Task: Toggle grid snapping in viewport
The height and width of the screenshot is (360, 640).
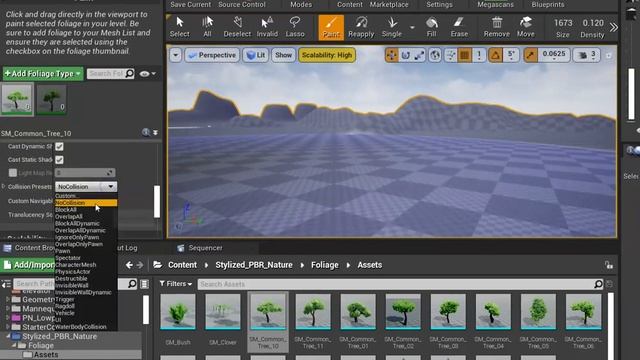Action: (x=464, y=55)
